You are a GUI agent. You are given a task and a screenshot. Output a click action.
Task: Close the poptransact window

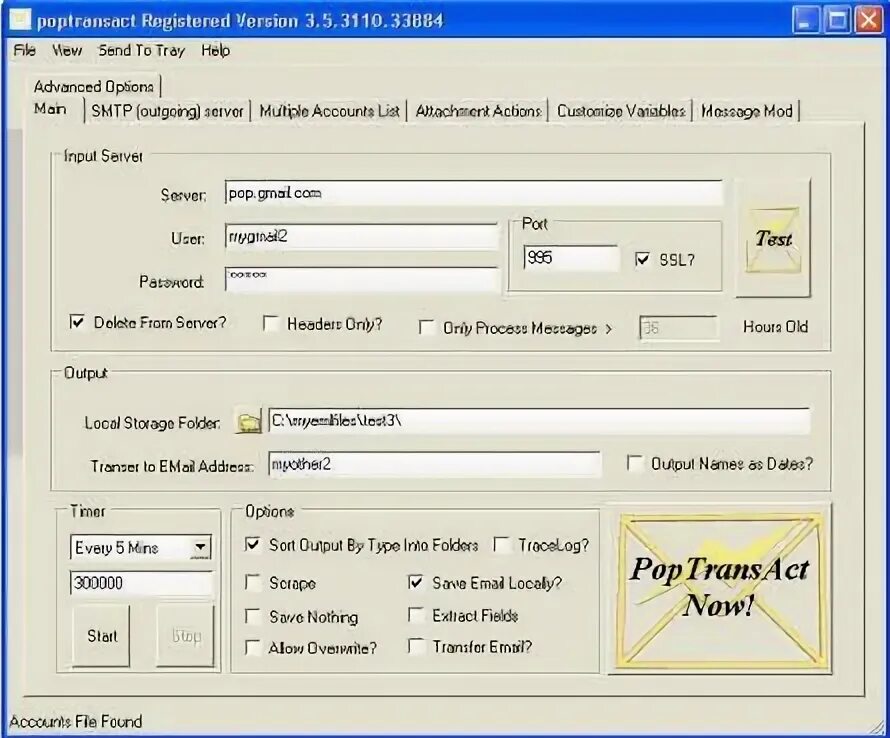tap(868, 20)
